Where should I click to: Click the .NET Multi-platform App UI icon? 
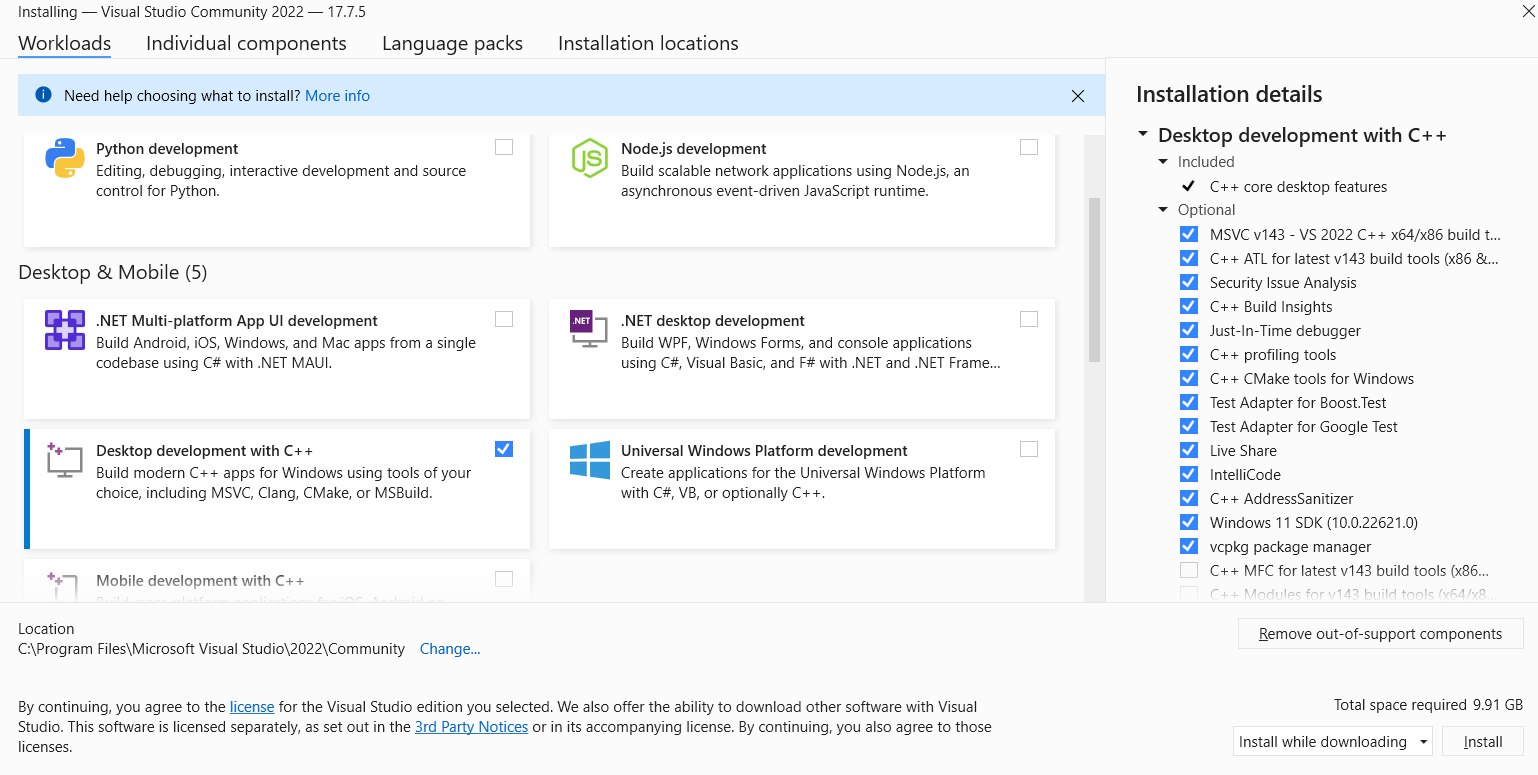point(65,330)
